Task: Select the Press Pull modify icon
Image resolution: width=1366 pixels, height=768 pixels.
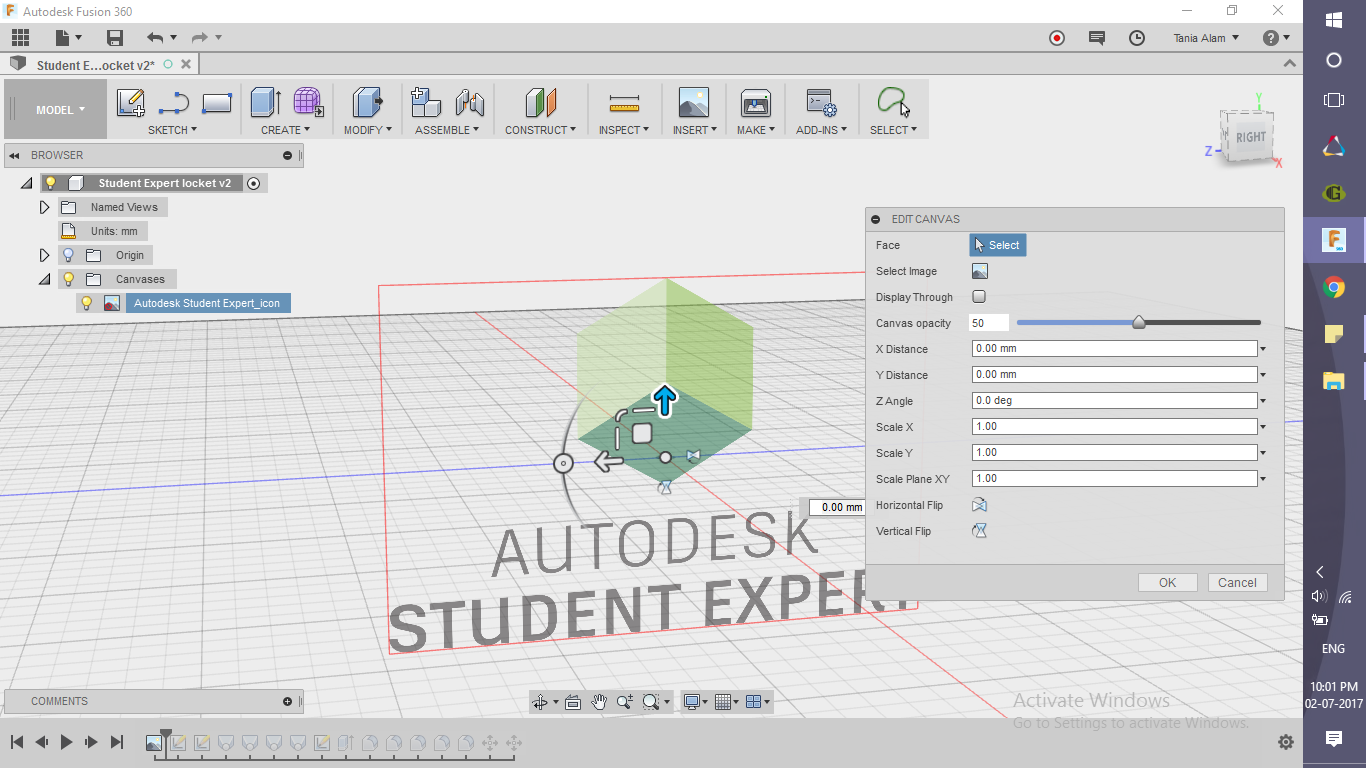Action: [x=367, y=103]
